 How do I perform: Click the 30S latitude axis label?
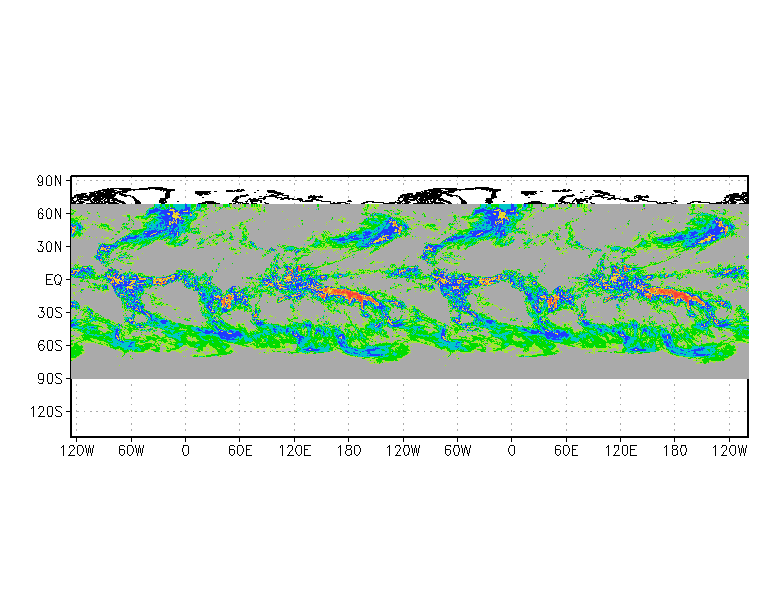click(x=50, y=313)
